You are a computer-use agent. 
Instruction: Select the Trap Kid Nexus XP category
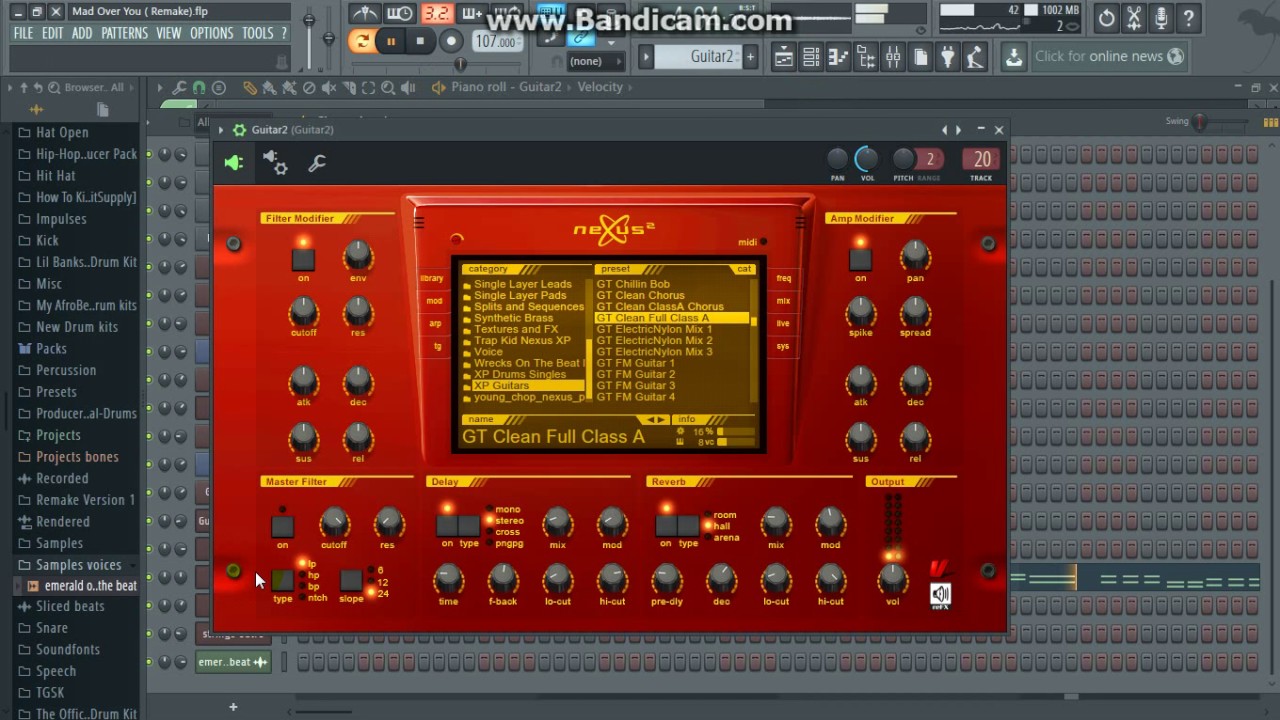click(522, 341)
